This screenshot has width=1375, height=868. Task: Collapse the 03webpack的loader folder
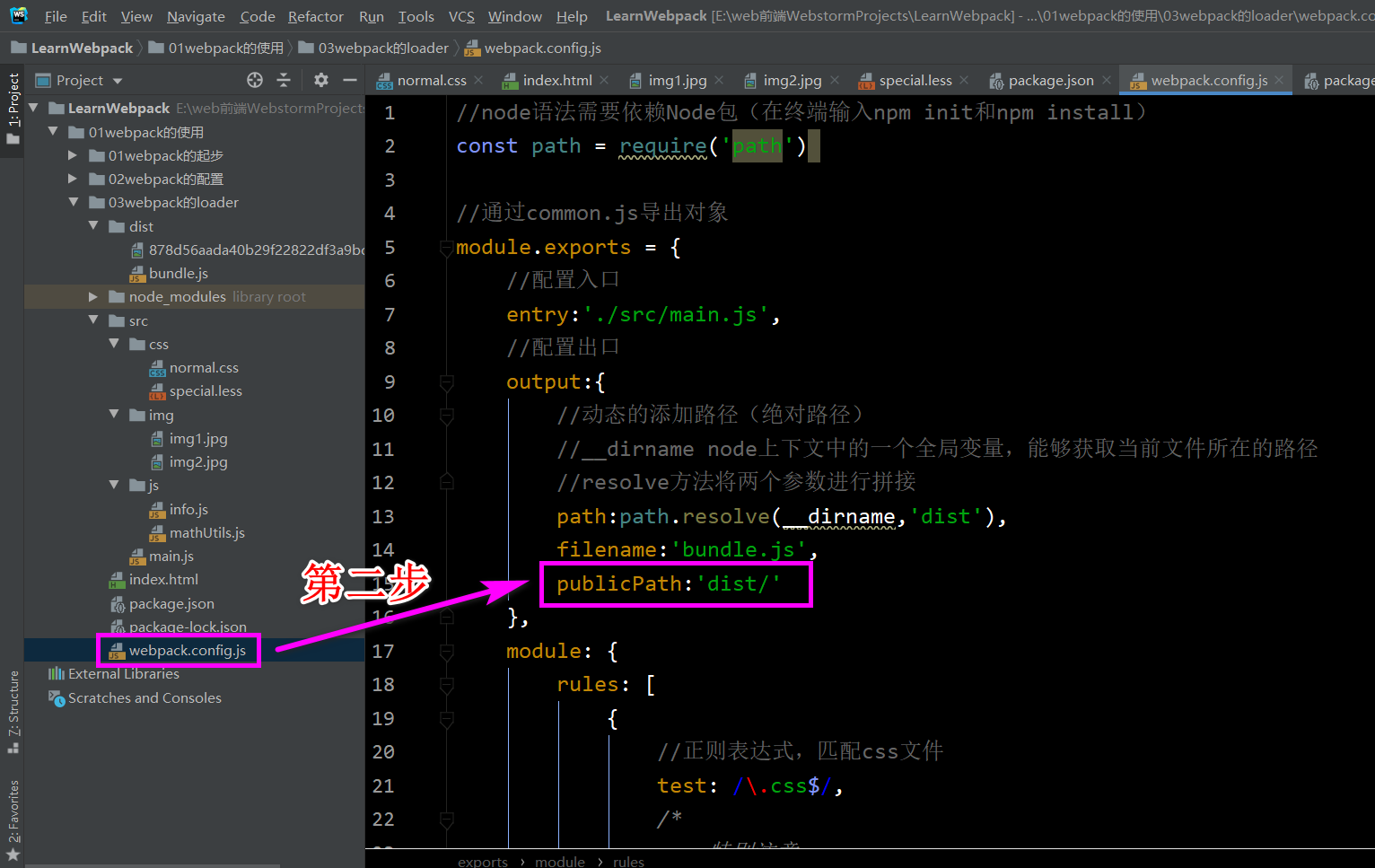coord(74,202)
